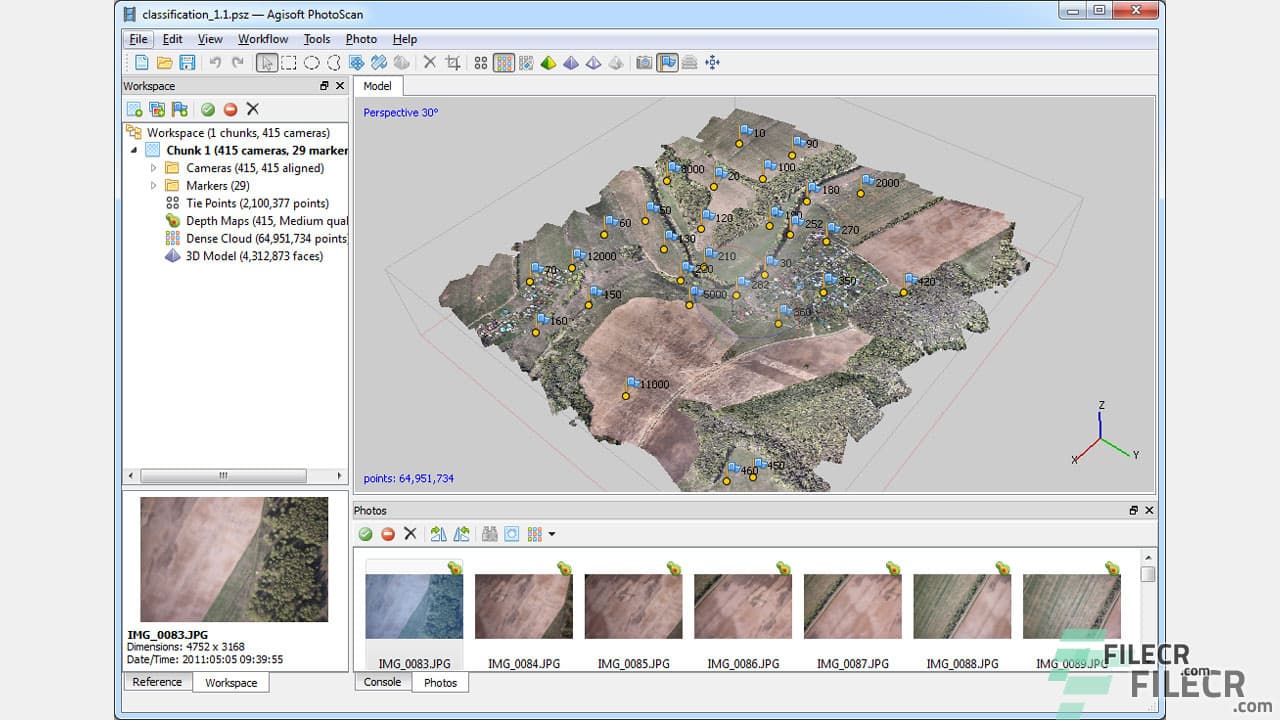Image resolution: width=1280 pixels, height=720 pixels.
Task: Enable the selected photo with green check
Action: click(366, 534)
